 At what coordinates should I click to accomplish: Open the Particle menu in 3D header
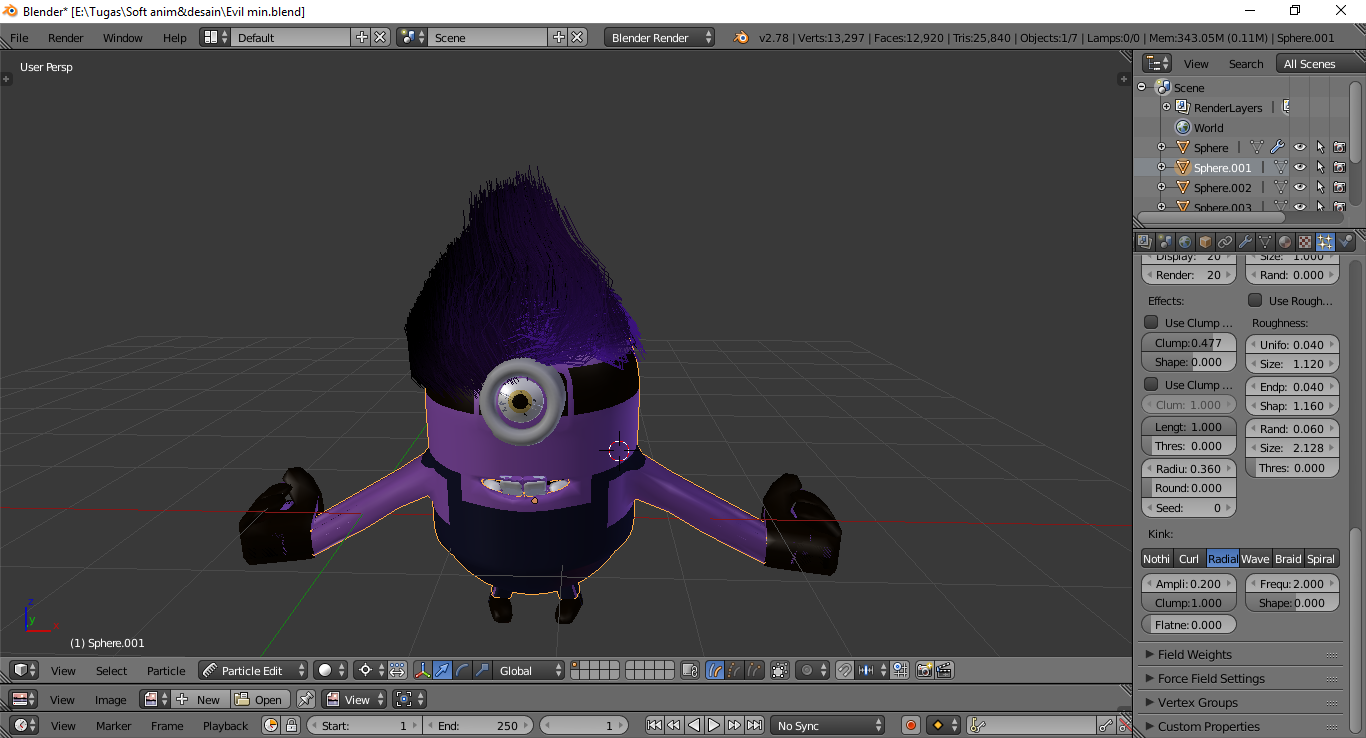coord(166,671)
